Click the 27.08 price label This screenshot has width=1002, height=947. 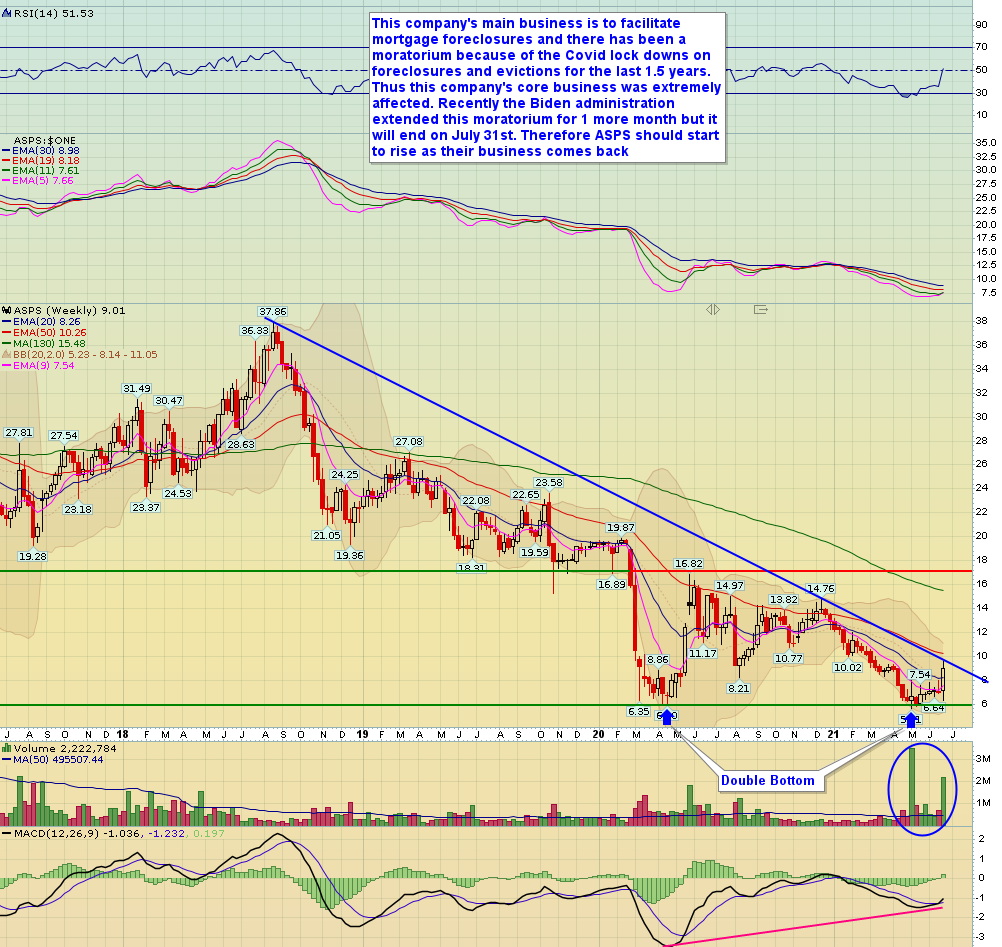(408, 442)
